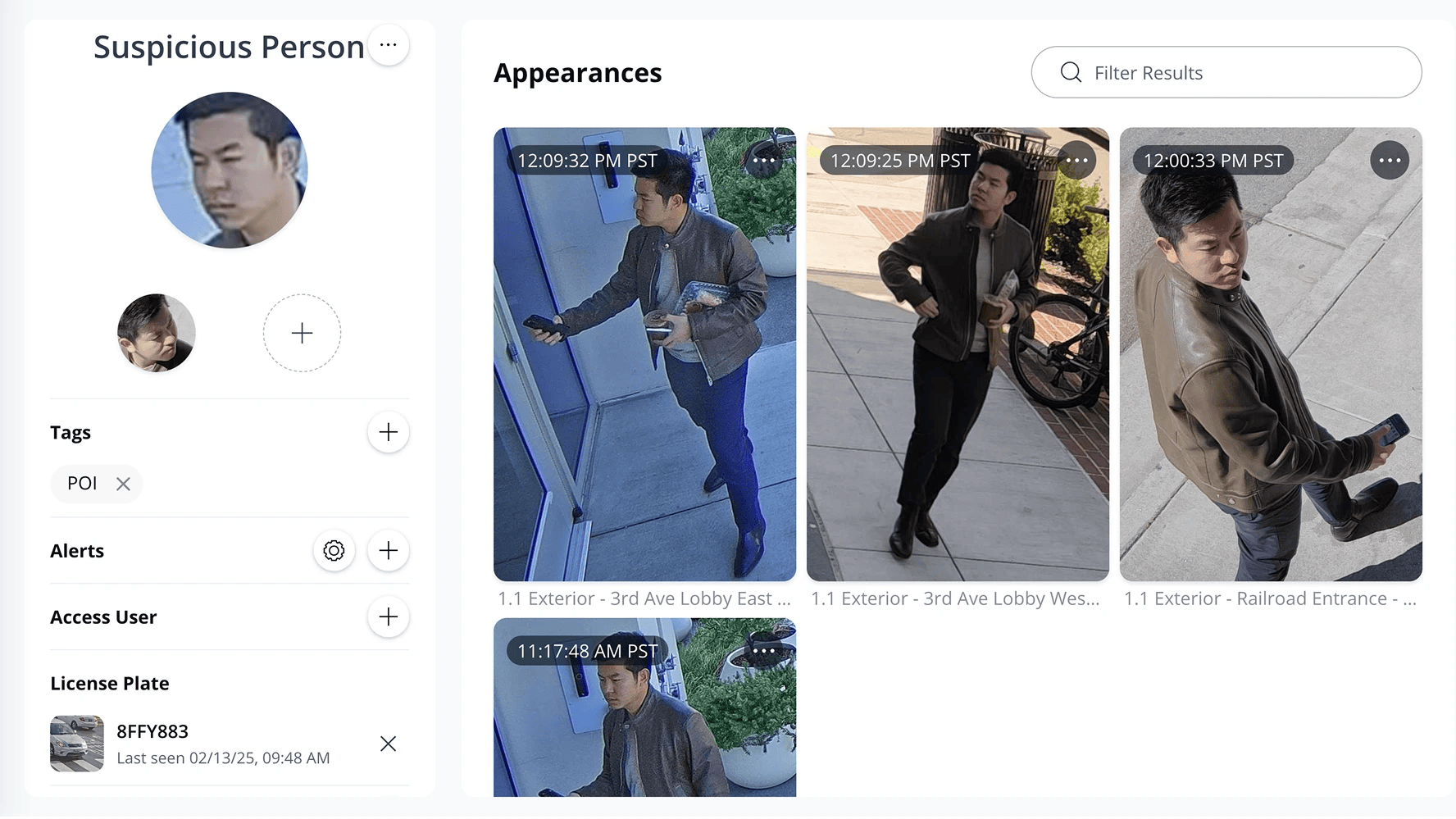Open the 8FFY883 license plate vehicle thumbnail

(x=77, y=744)
